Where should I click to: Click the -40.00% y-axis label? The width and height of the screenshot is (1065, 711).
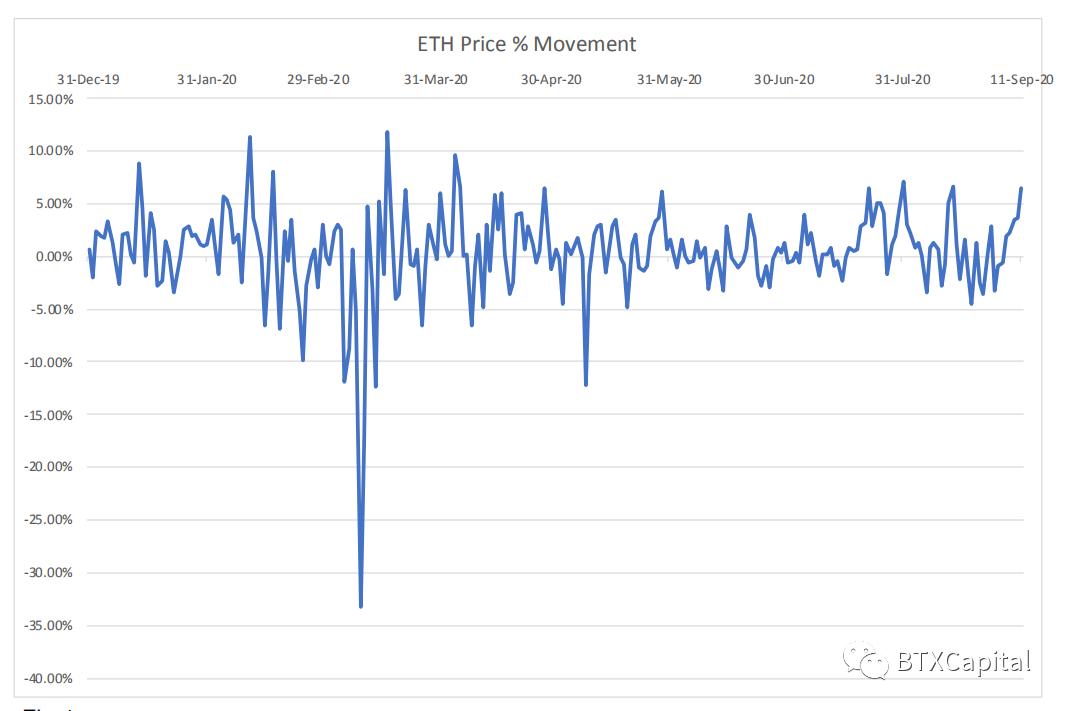48,678
